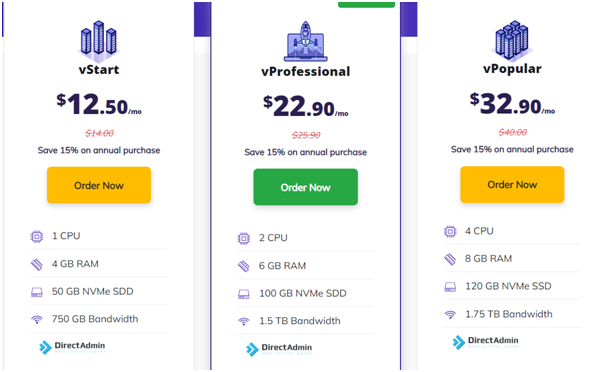Image resolution: width=606 pixels, height=372 pixels.
Task: Click the 4 CPU feature row in vPopular
Action: pos(512,231)
